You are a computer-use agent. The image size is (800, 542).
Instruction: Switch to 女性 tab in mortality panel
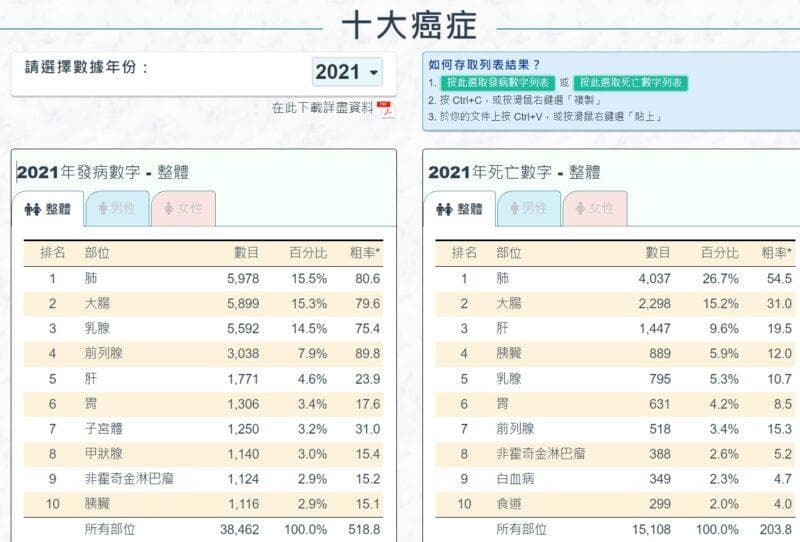595,208
